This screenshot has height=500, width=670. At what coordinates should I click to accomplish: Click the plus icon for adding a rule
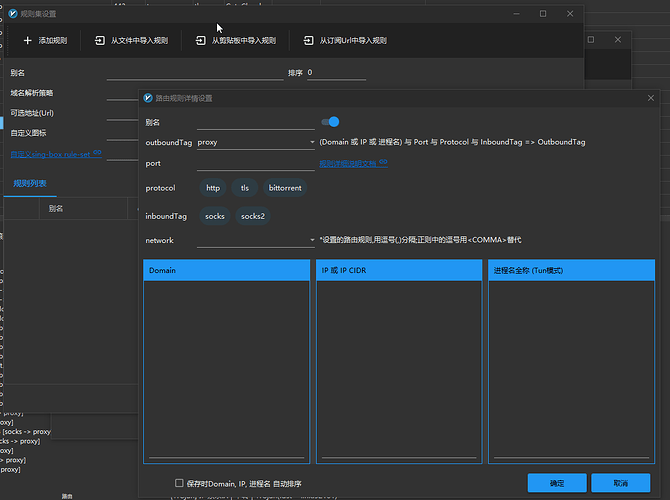coord(28,41)
